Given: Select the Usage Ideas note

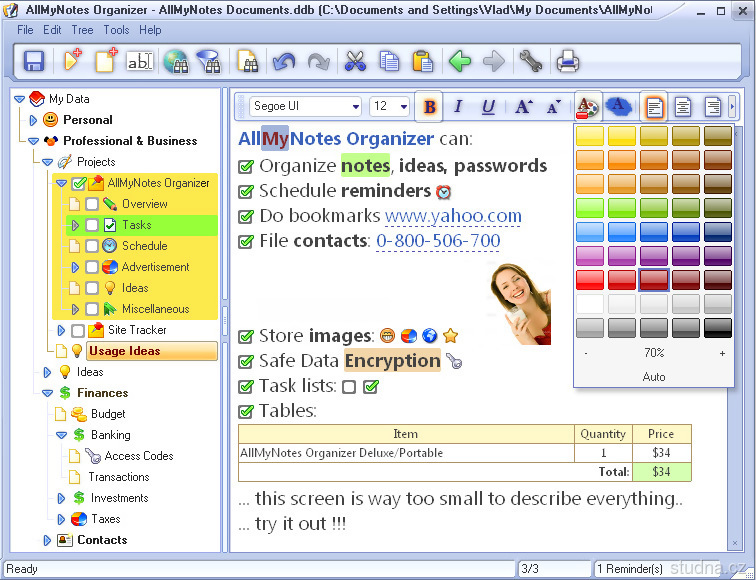Looking at the screenshot, I should [152, 351].
